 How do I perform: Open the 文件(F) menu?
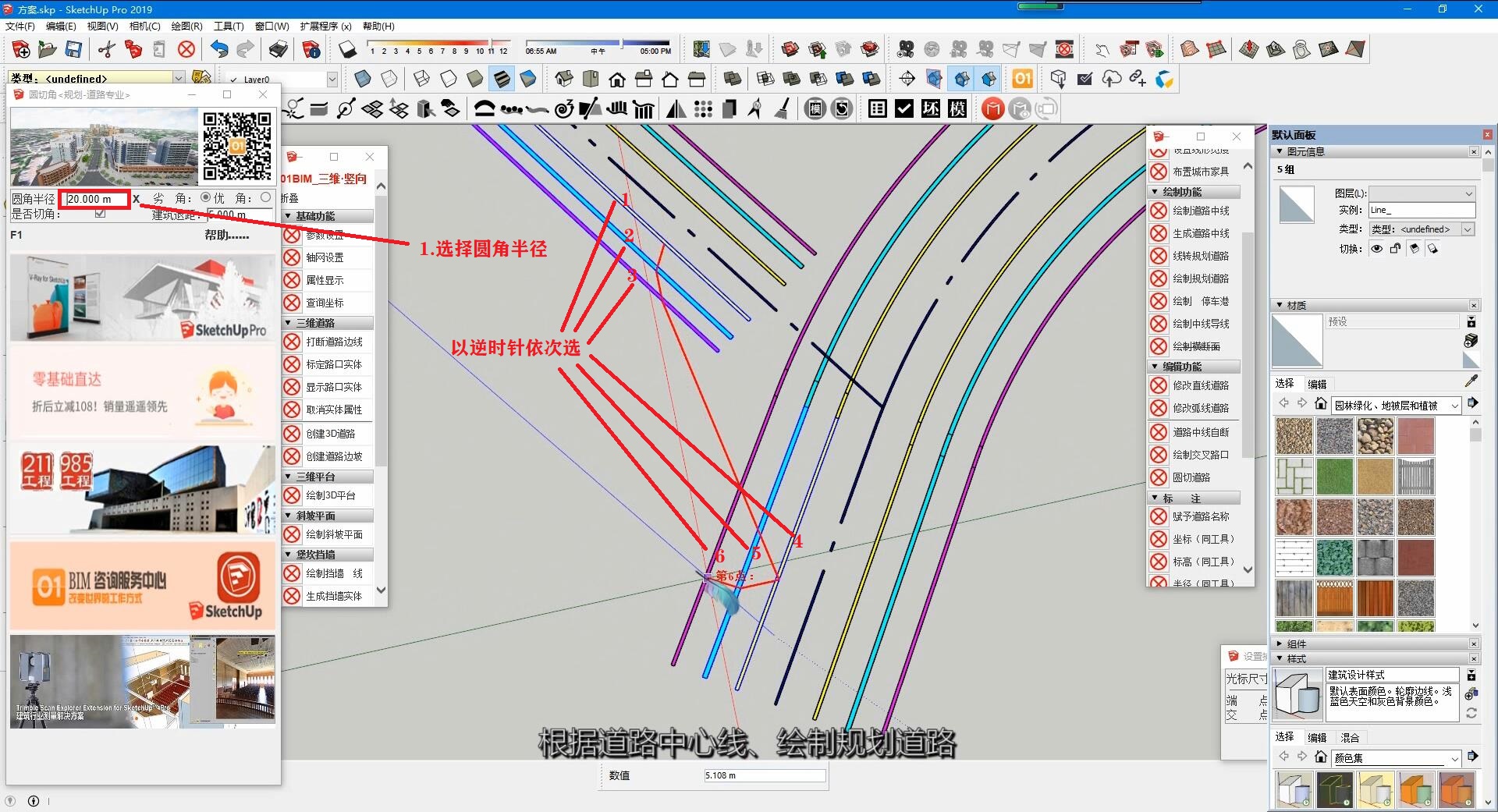(20, 26)
